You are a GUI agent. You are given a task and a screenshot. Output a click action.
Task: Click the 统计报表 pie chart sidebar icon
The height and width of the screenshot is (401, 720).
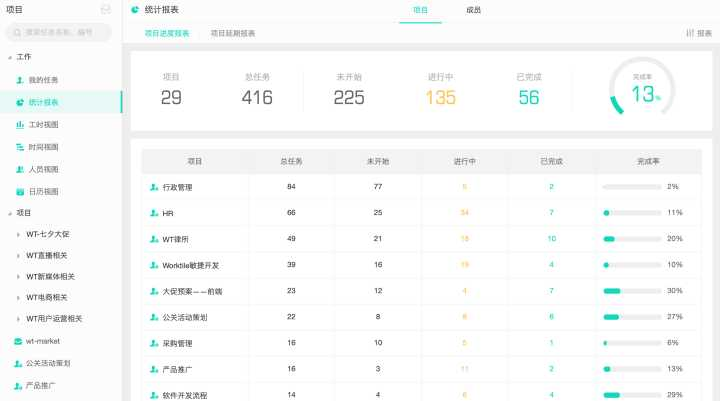click(x=20, y=102)
